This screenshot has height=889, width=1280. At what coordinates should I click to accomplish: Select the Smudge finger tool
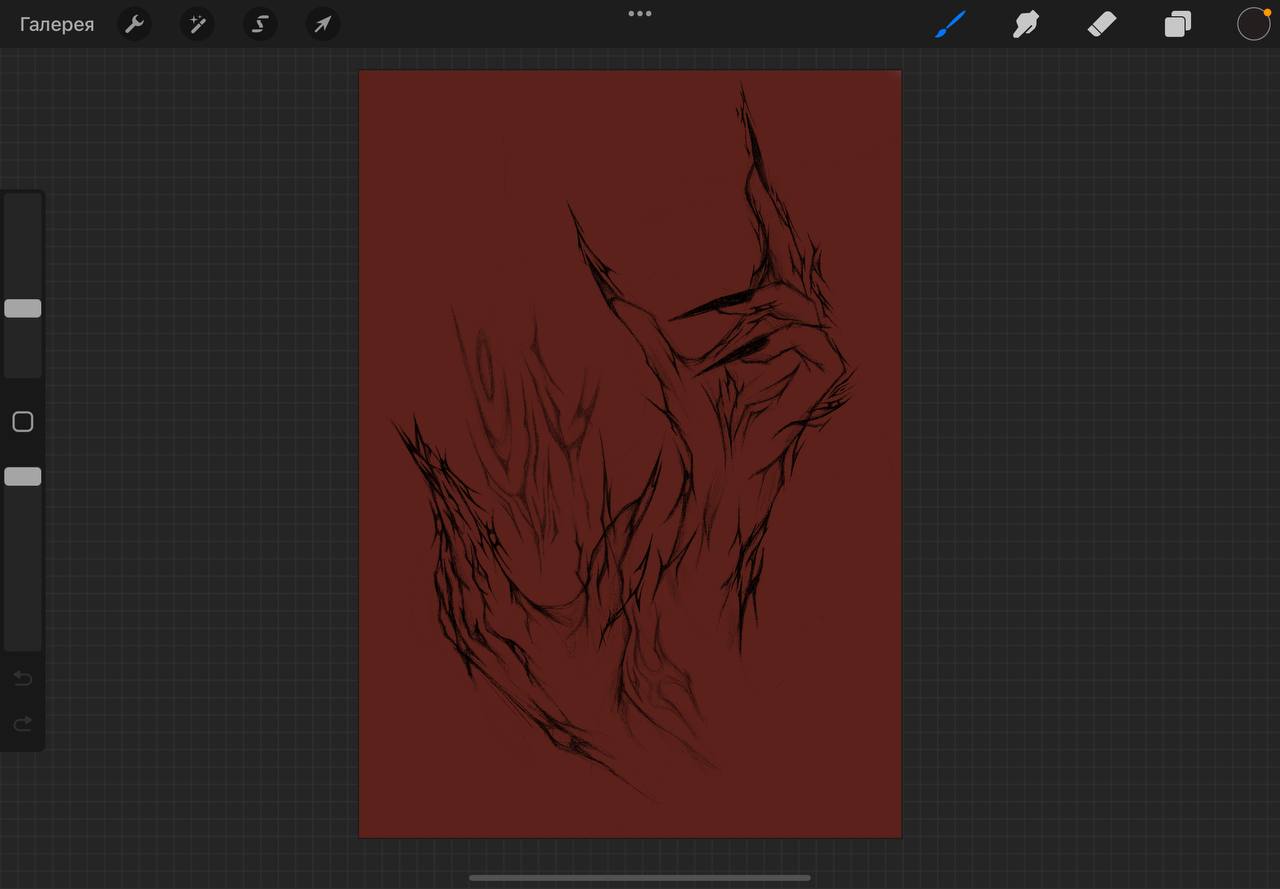point(1026,24)
